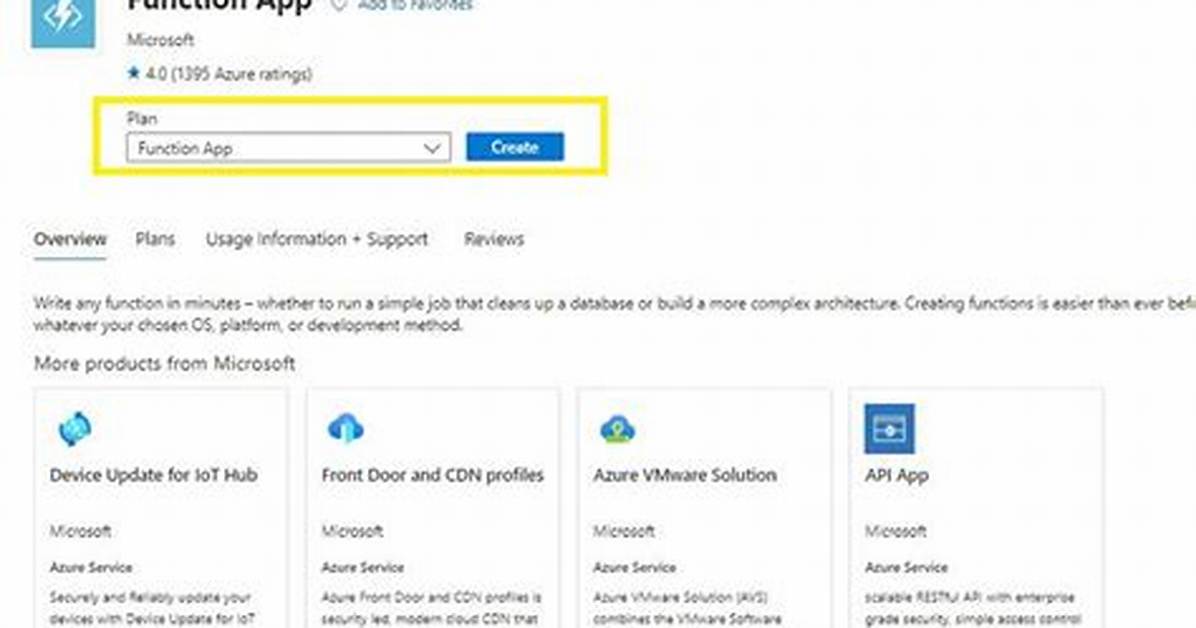Open the Azure VMware Solution icon

coord(617,429)
